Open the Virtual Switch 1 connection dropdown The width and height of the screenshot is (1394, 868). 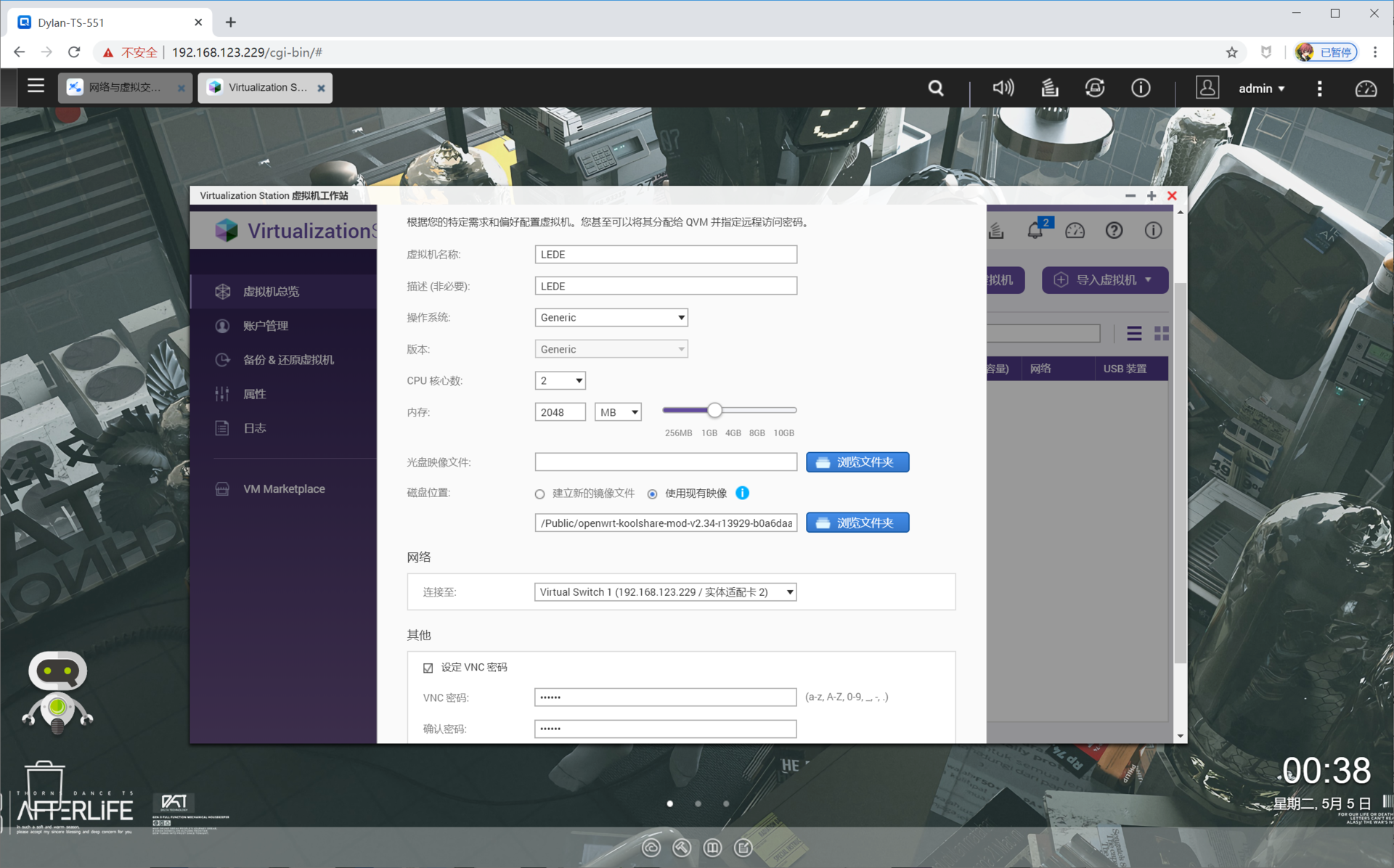pos(665,592)
